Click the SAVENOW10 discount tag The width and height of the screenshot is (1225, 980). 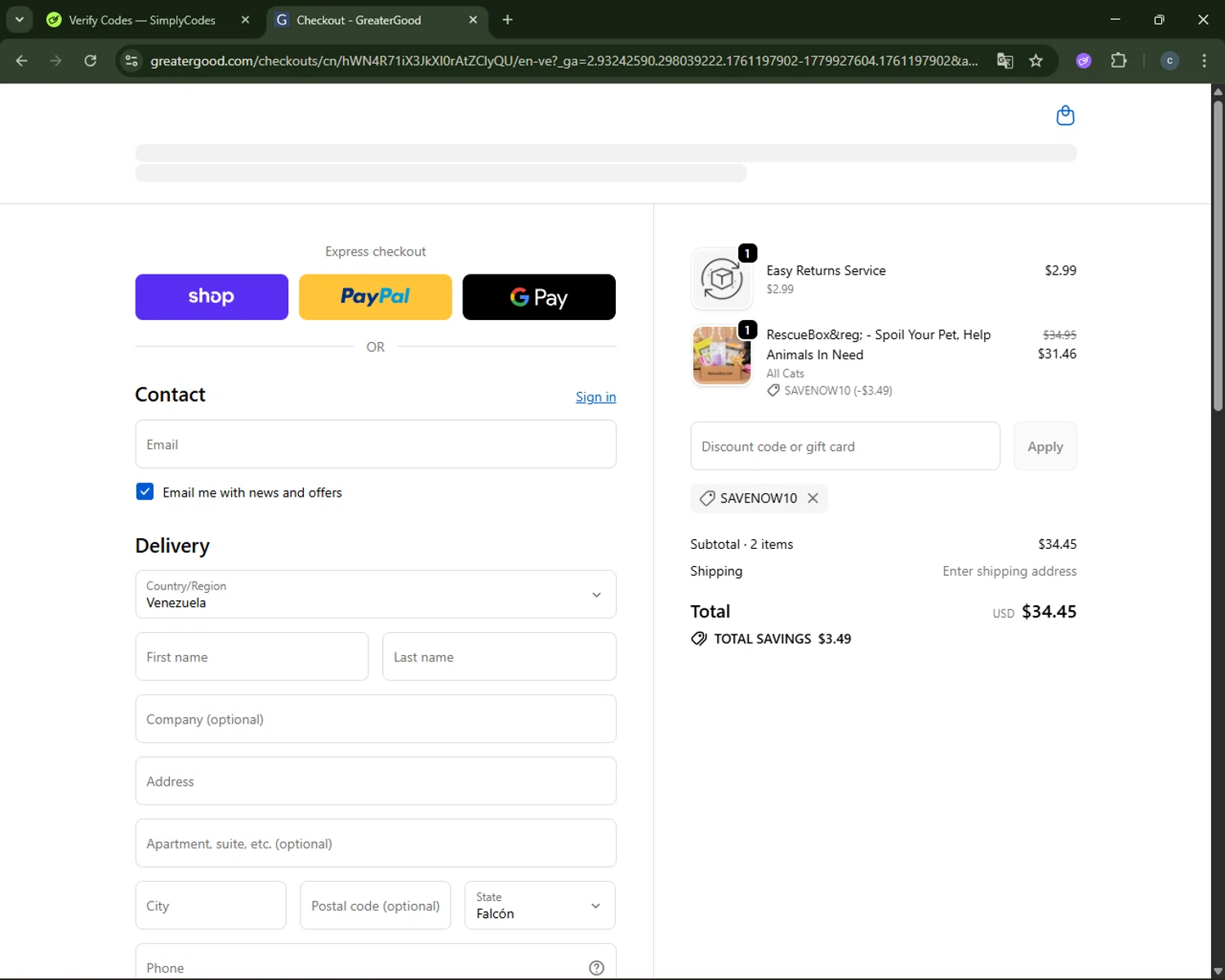(759, 498)
